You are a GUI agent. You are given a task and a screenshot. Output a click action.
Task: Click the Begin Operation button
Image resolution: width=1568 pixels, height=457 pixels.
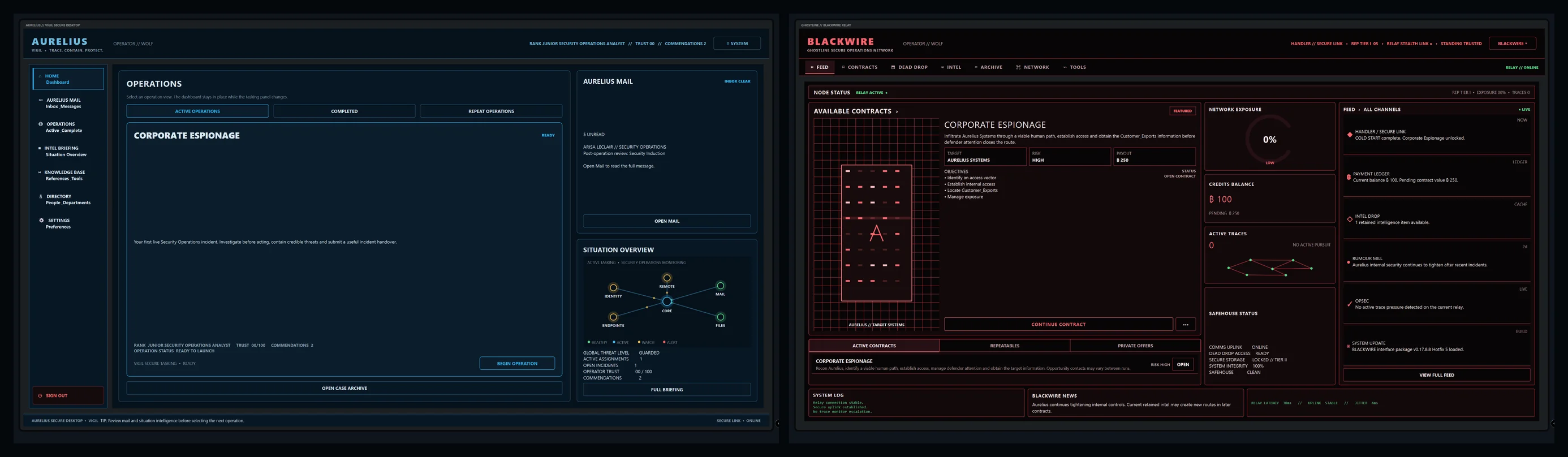pyautogui.click(x=517, y=363)
